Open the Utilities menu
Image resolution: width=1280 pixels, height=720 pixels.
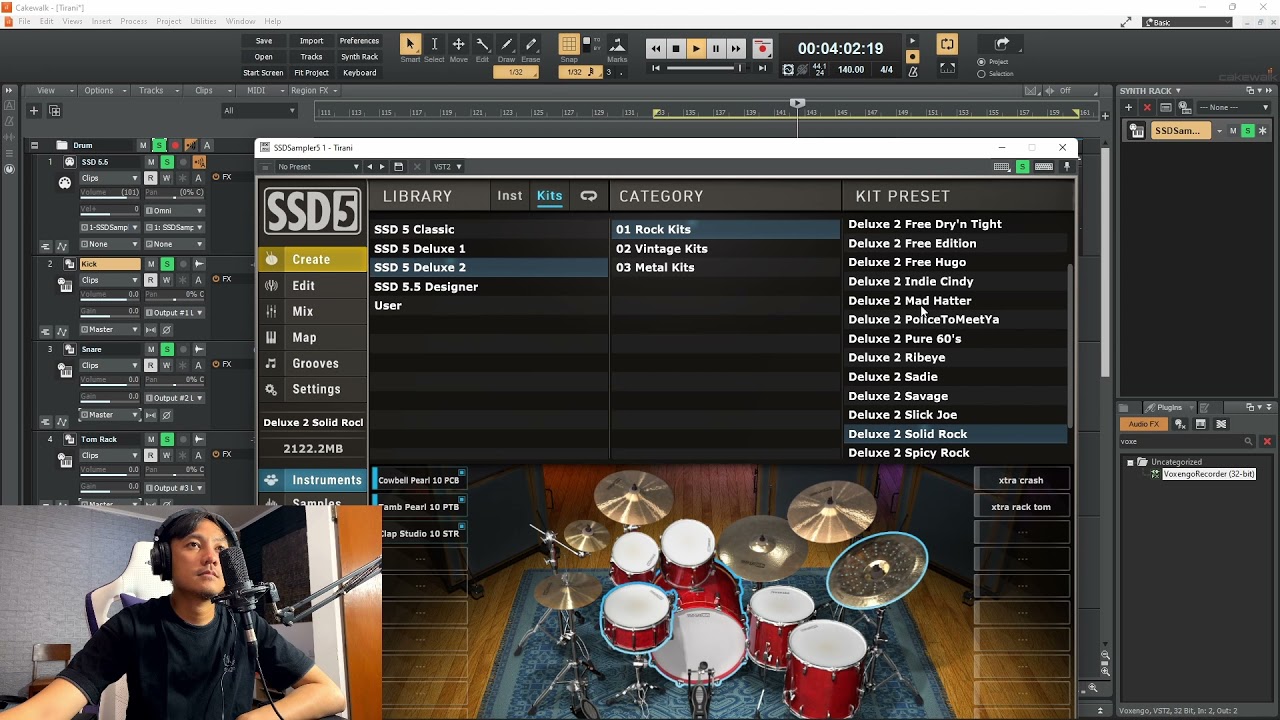203,21
